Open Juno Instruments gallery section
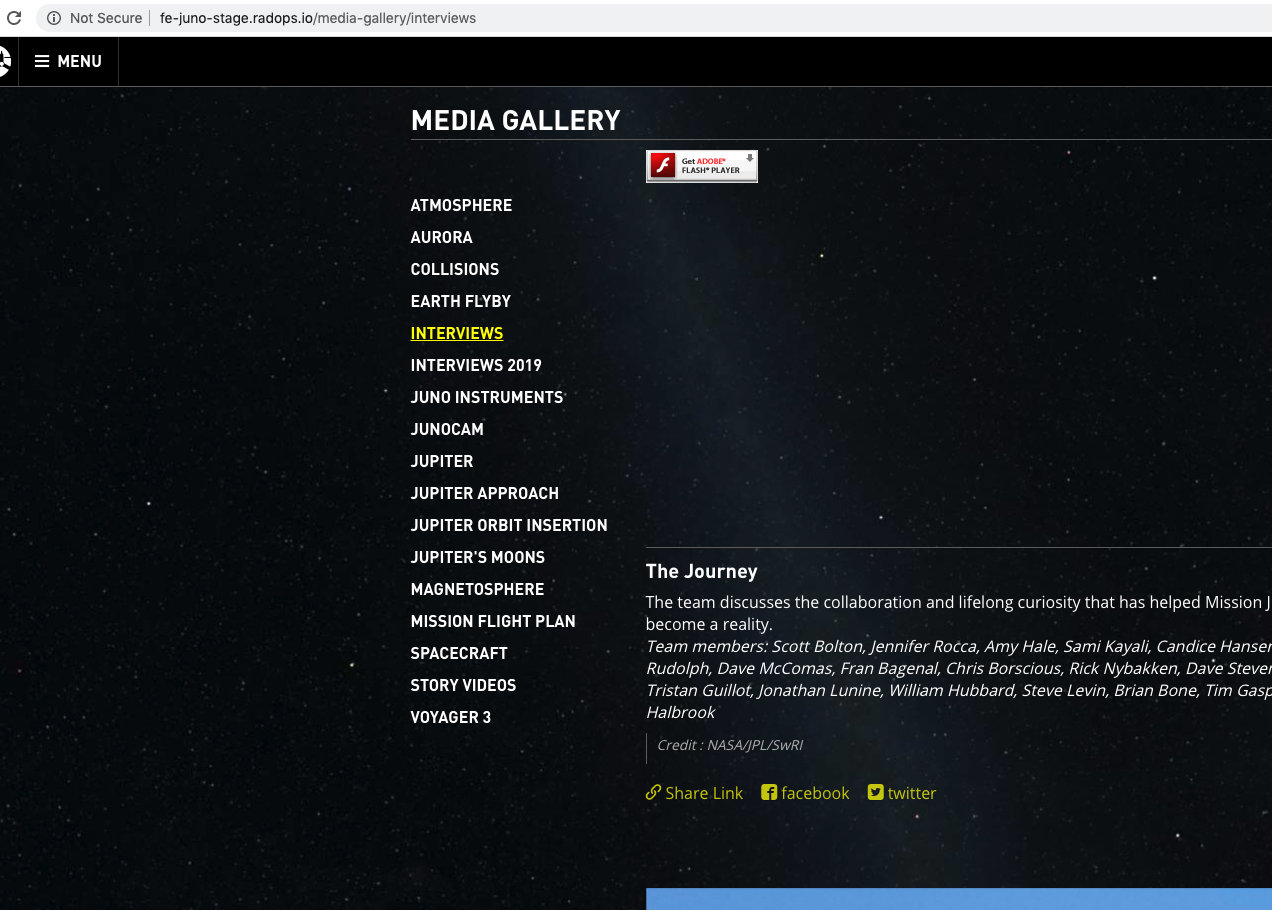This screenshot has height=910, width=1272. coord(487,397)
